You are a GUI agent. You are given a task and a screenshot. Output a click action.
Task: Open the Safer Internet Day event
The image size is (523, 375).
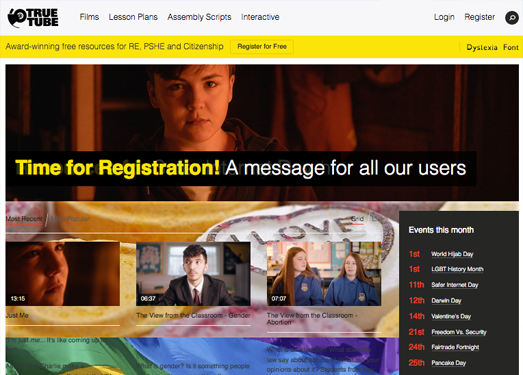tap(455, 285)
